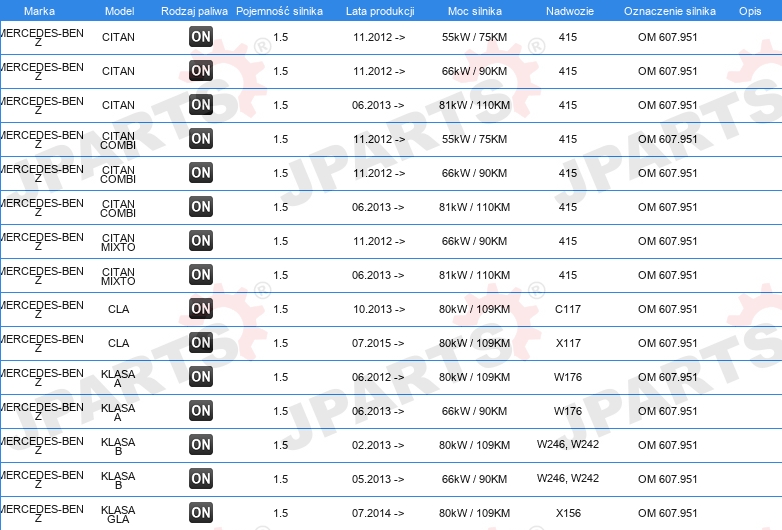Click the ON icon in KLASA B 66kW row
This screenshot has width=782, height=530.
click(201, 479)
